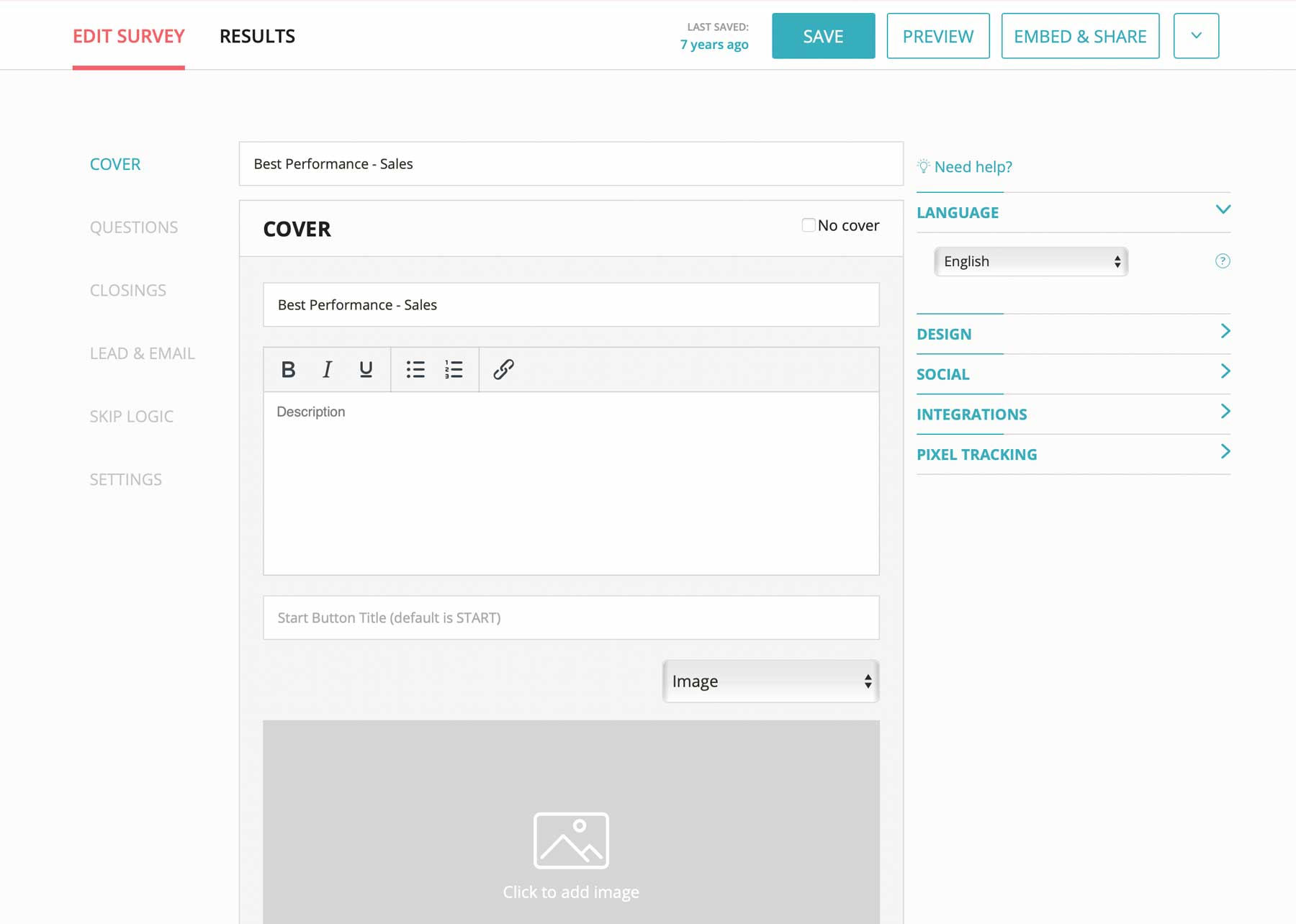Expand the SOCIAL section
The height and width of the screenshot is (924, 1296).
click(x=1074, y=374)
